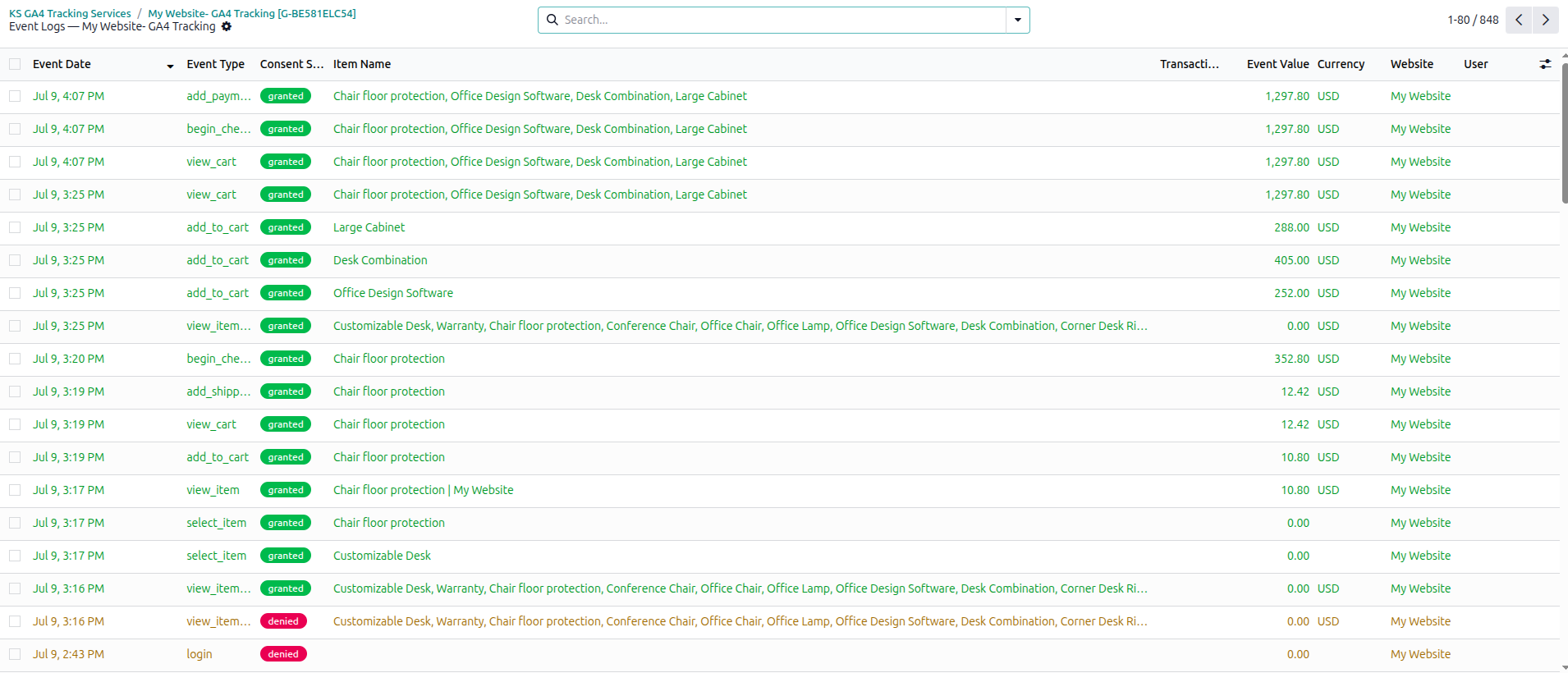Sort by User column header
This screenshot has height=673, width=1568.
1475,64
